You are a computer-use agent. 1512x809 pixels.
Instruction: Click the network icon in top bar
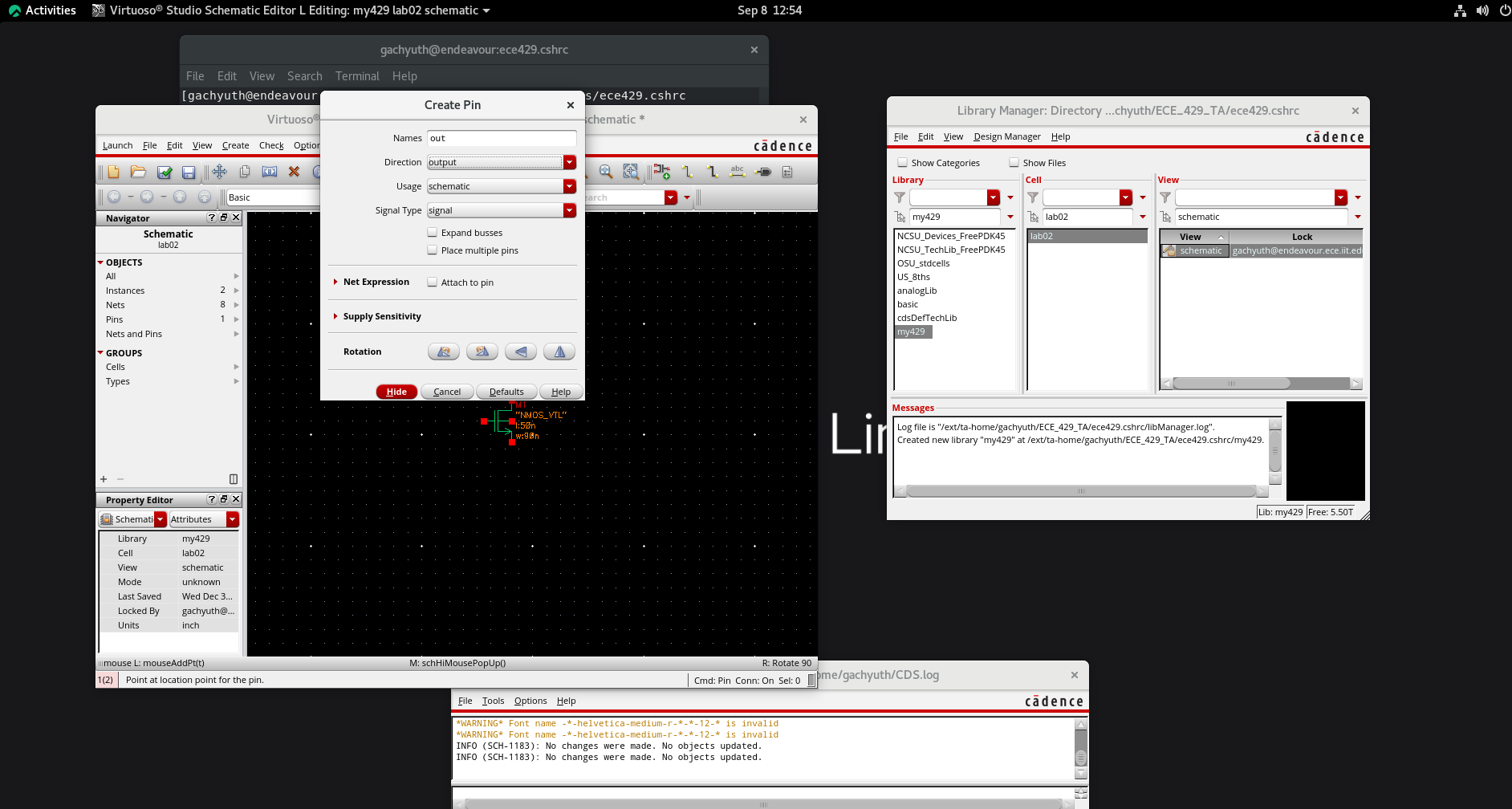click(1460, 10)
